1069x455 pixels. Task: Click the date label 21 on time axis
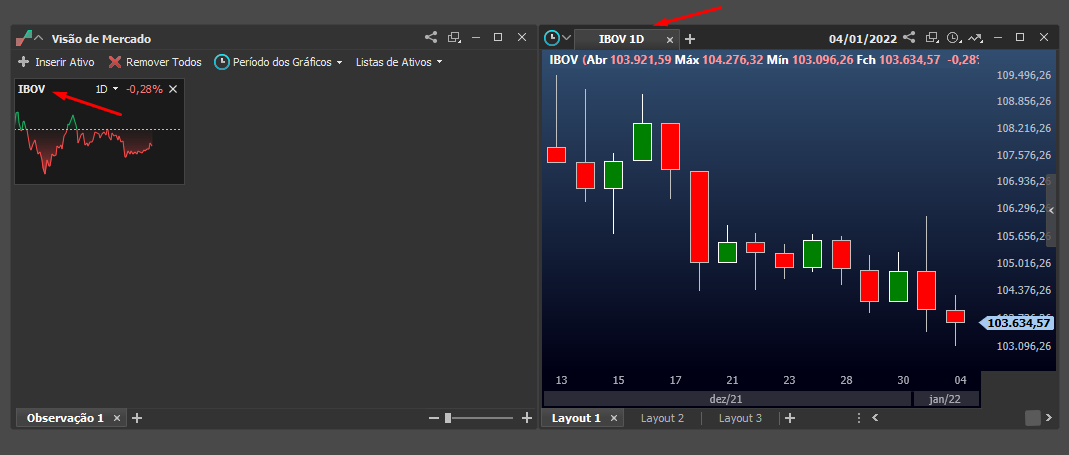coord(732,380)
